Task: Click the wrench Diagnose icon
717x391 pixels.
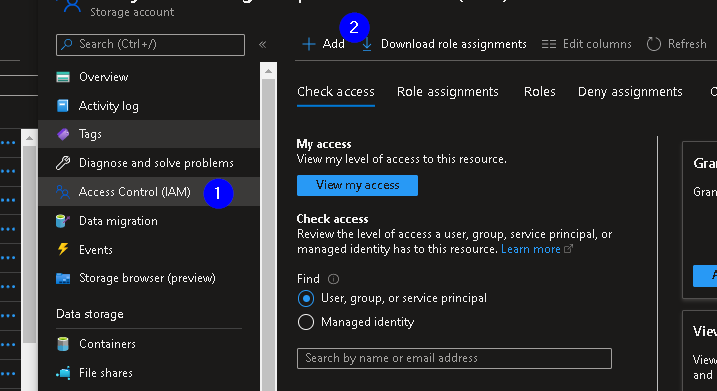Action: (63, 163)
